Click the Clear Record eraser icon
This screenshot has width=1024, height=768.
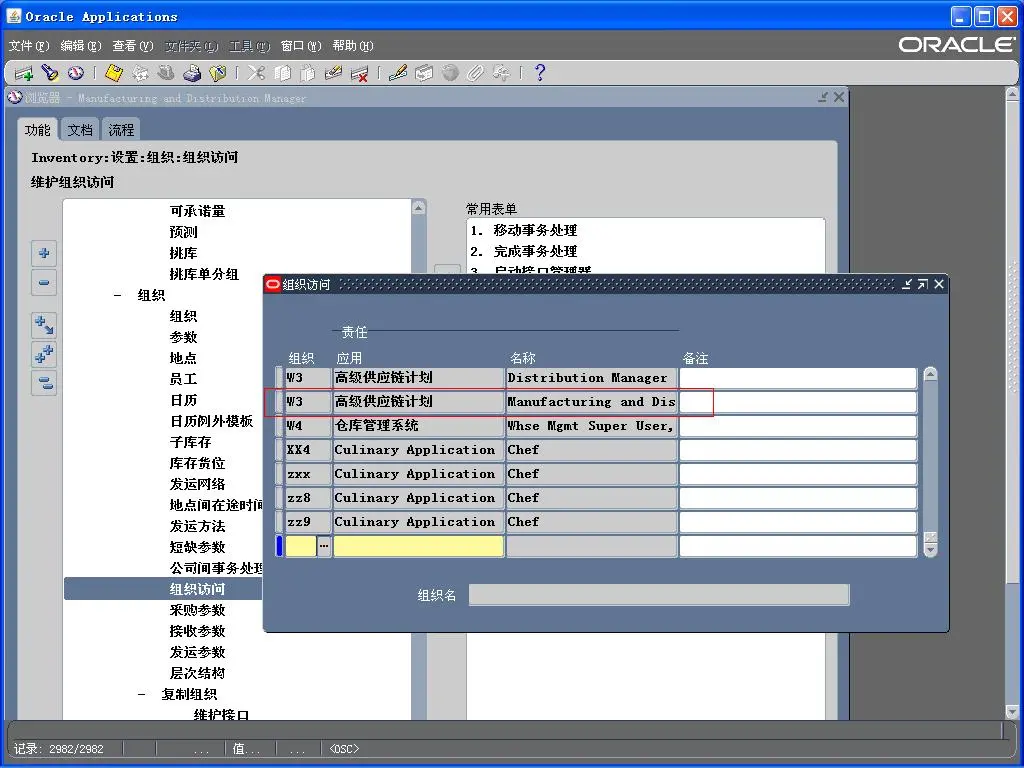point(334,73)
